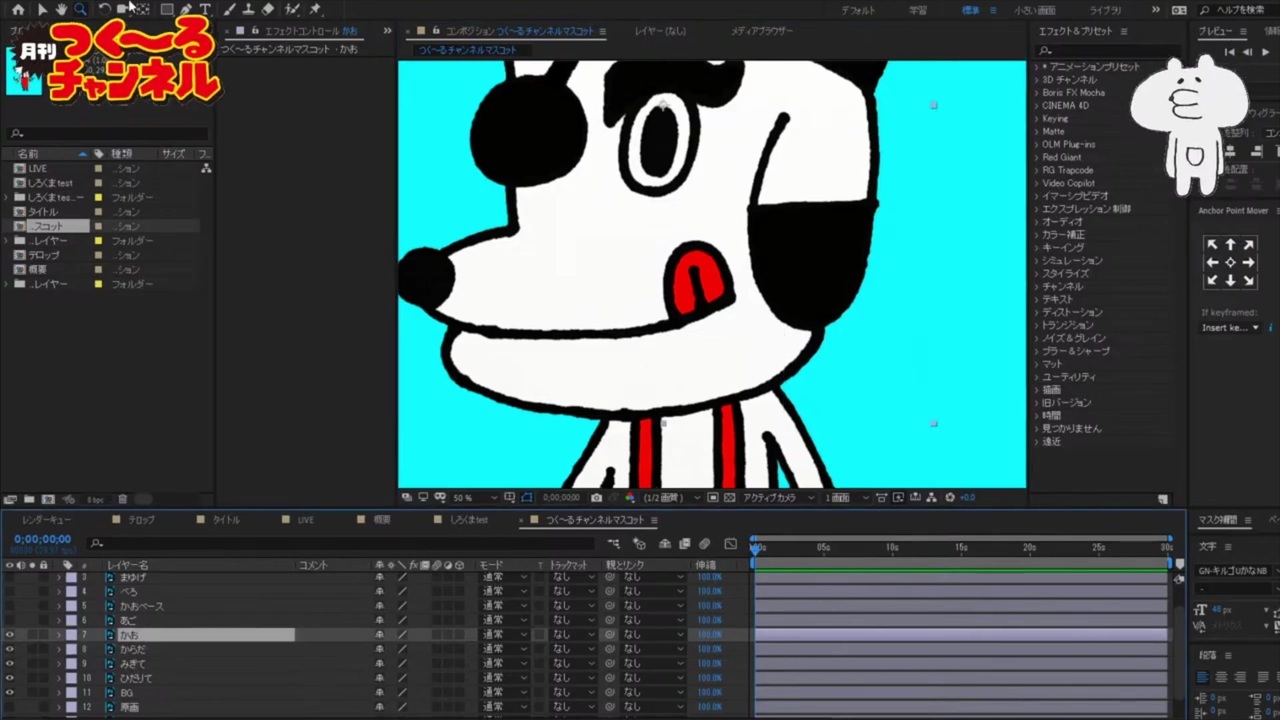Toggle visibility box of あご layer

pyautogui.click(x=10, y=620)
